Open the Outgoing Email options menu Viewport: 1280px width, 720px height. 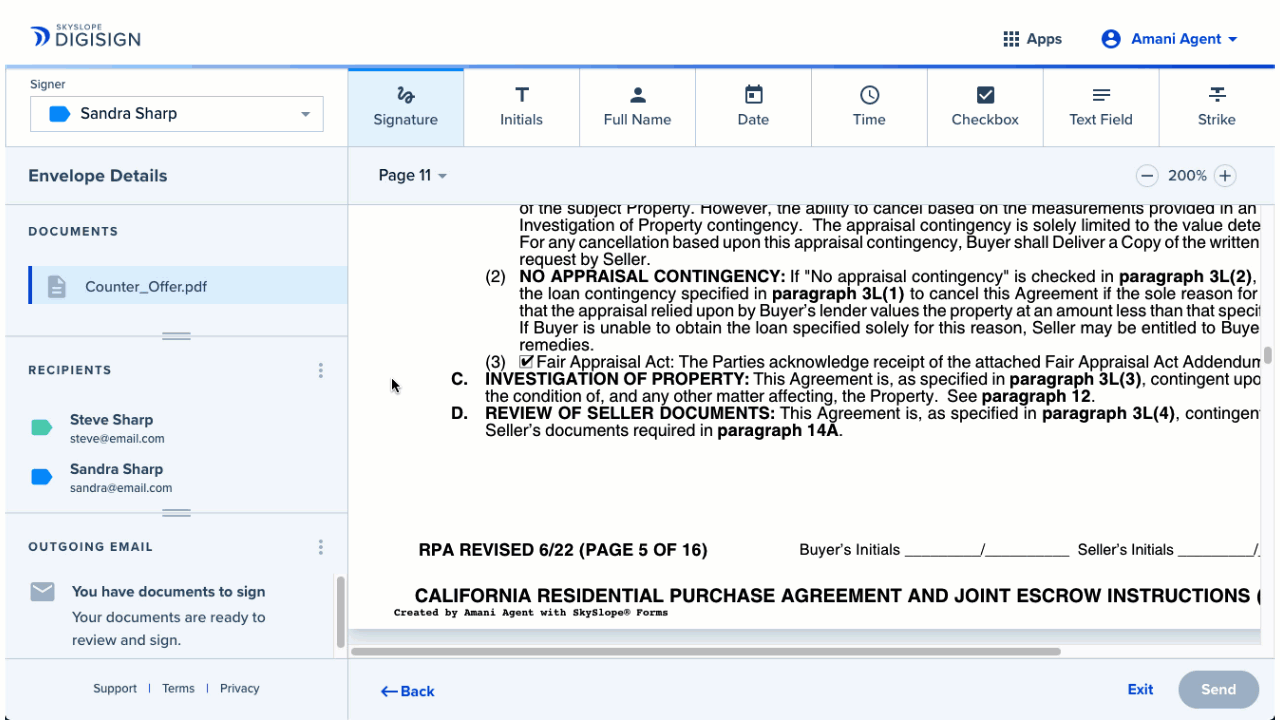(x=321, y=547)
